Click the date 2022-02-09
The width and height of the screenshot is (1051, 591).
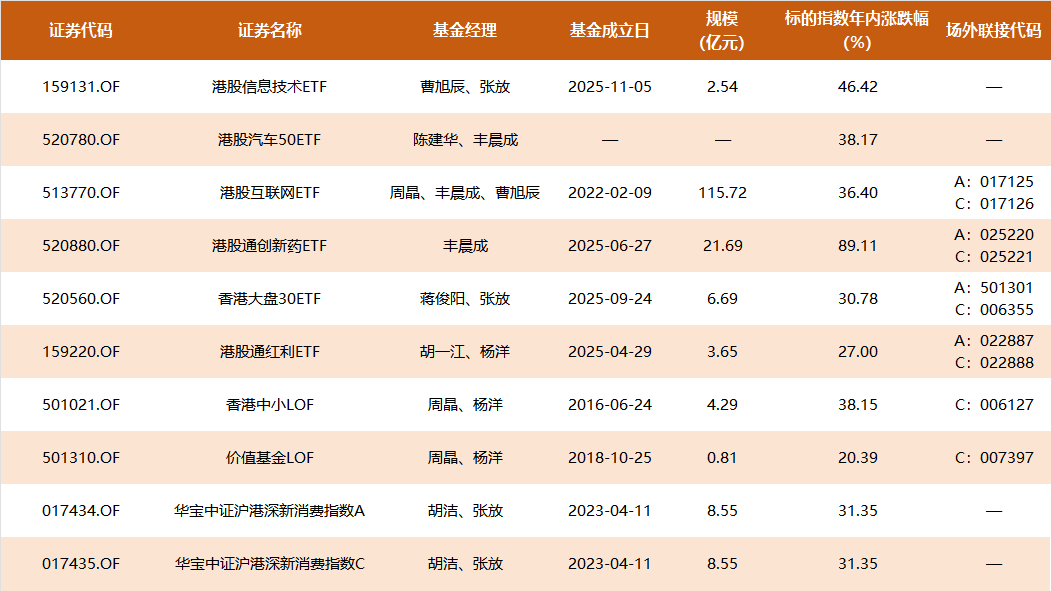610,193
